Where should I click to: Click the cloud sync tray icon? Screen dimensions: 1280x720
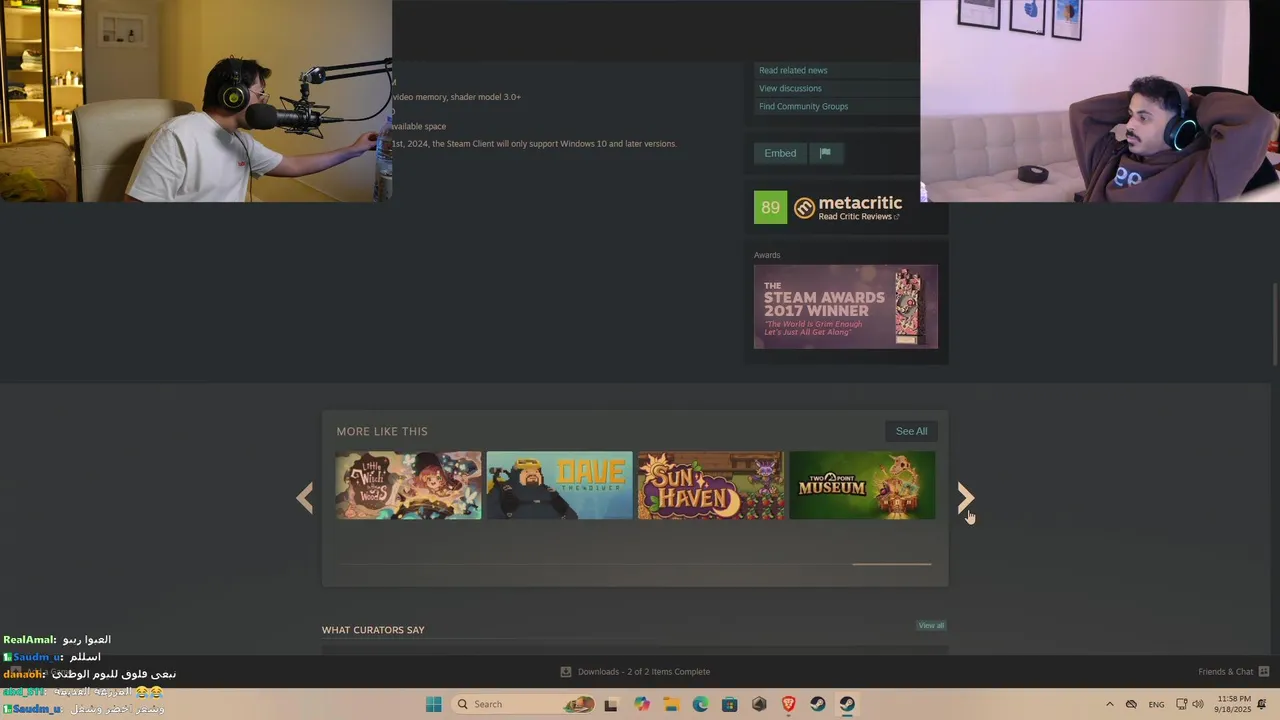tap(1131, 704)
